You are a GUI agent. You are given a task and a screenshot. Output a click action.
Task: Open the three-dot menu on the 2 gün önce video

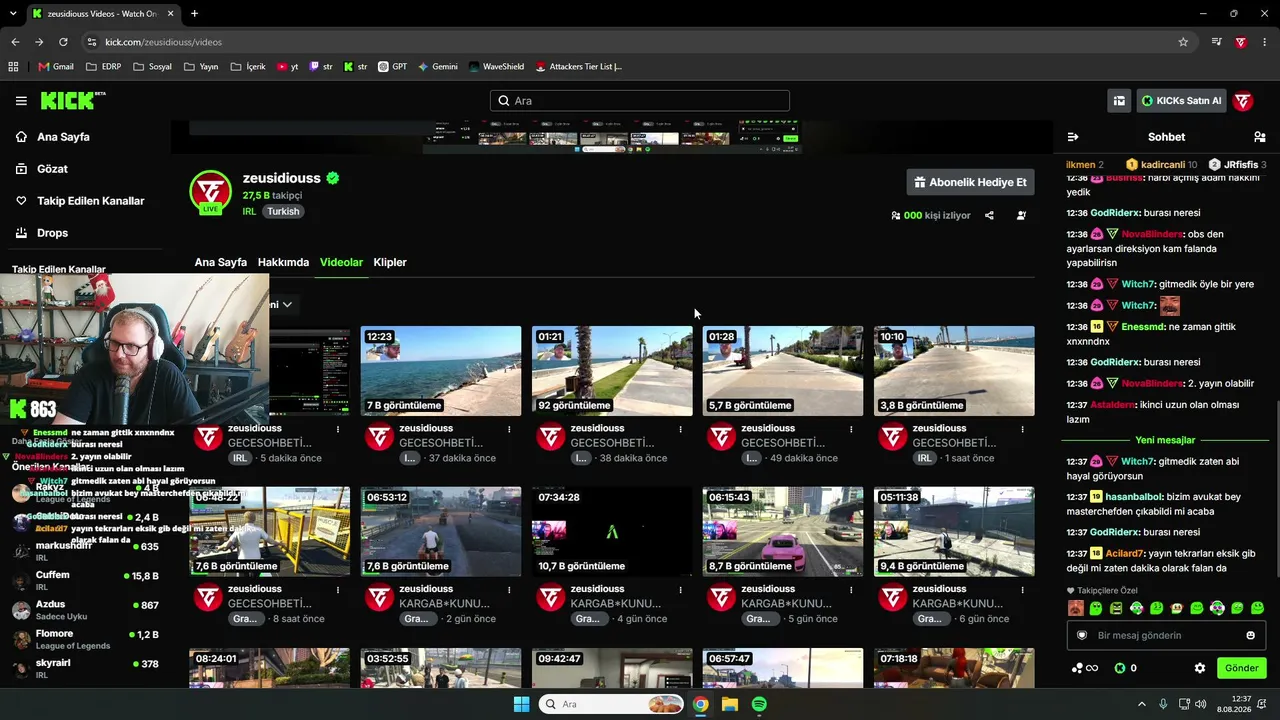coord(509,590)
